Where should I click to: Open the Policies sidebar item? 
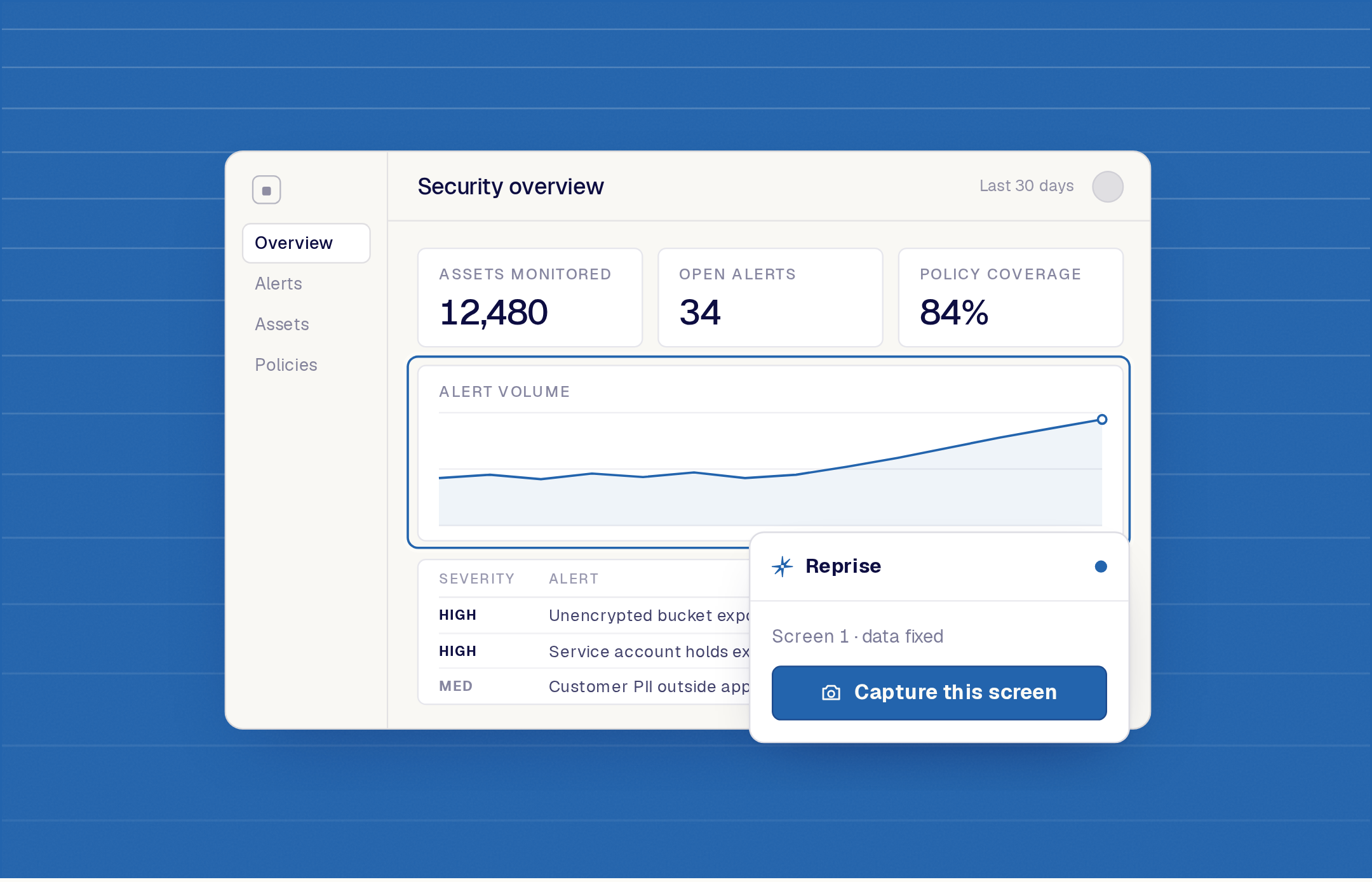286,365
